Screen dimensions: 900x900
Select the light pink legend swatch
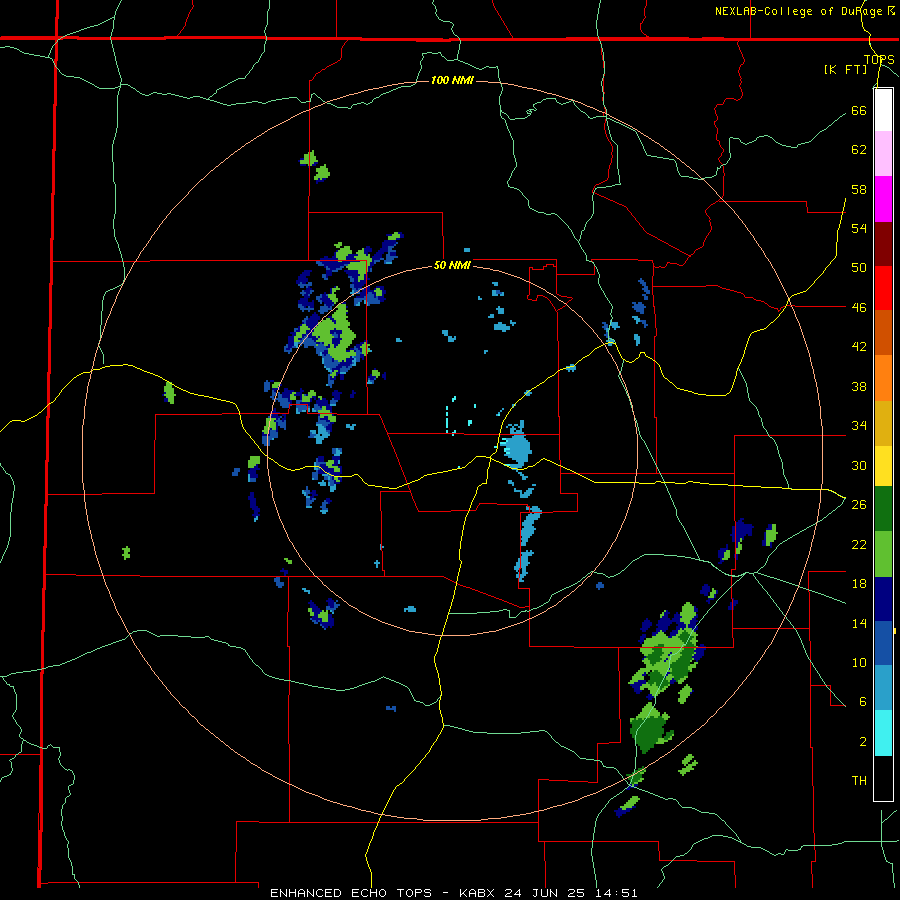[883, 154]
